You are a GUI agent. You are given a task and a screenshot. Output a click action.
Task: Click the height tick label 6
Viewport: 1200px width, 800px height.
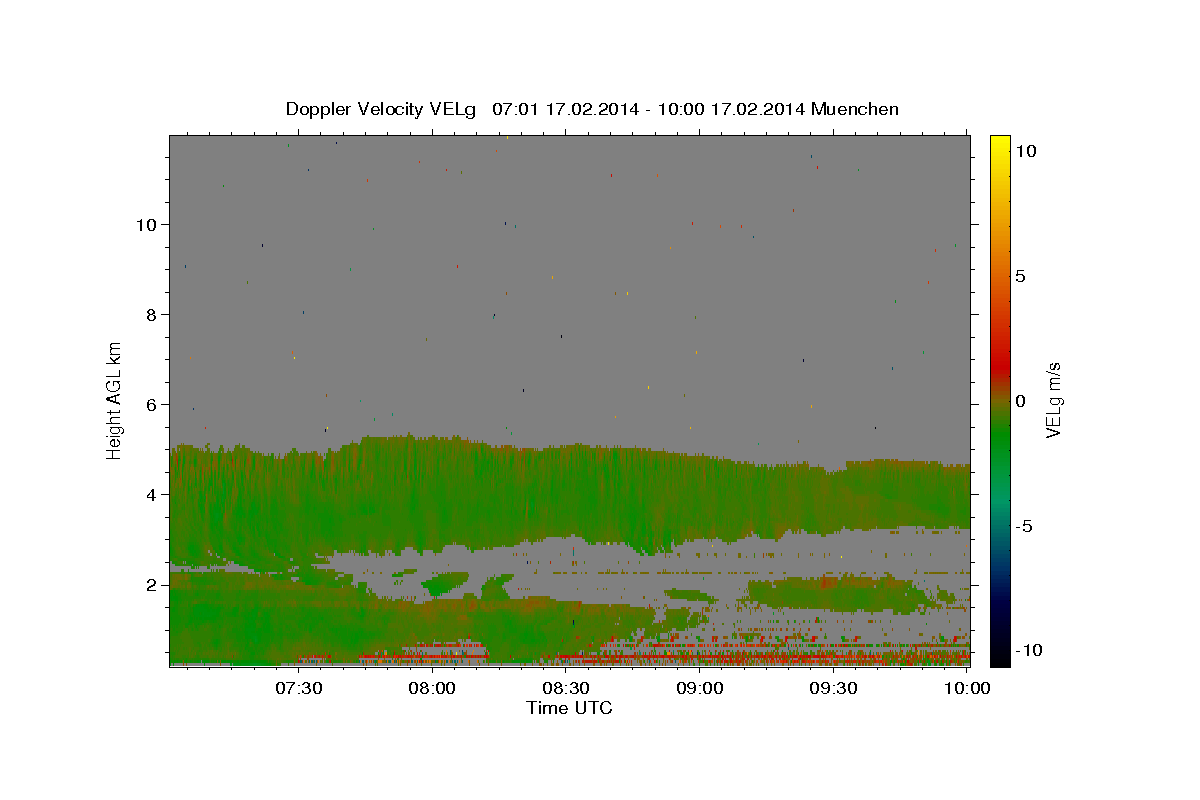[x=152, y=405]
